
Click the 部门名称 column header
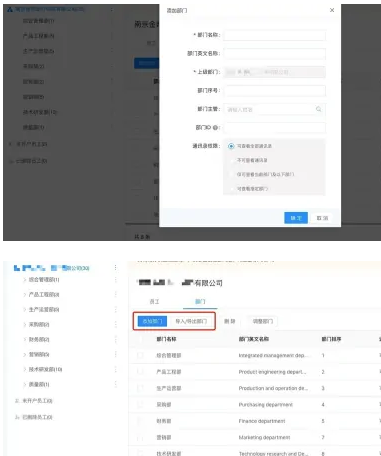[166, 339]
